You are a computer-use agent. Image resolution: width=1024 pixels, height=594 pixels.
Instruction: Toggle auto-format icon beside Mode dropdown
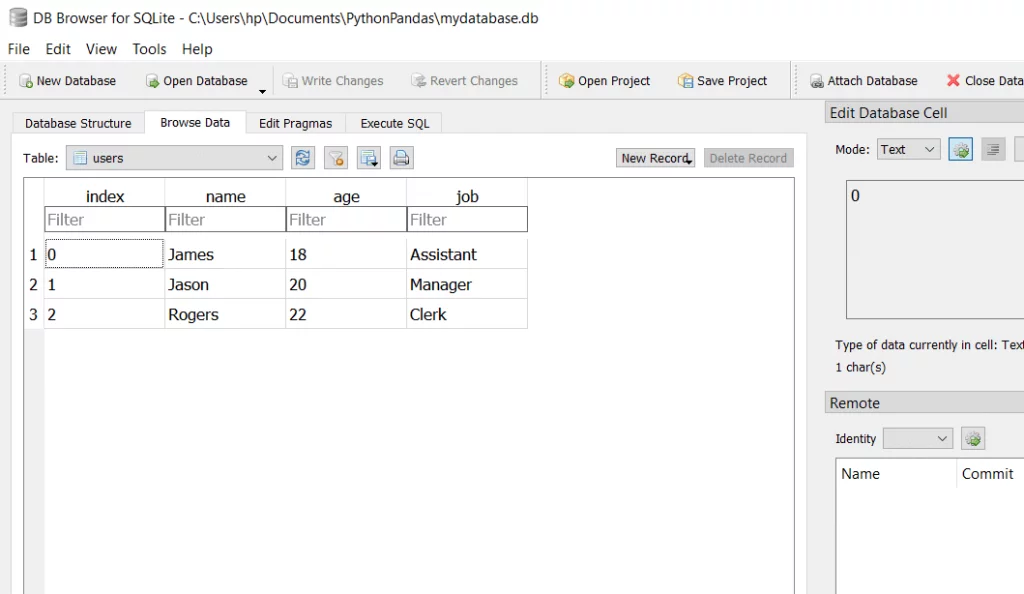pos(960,149)
